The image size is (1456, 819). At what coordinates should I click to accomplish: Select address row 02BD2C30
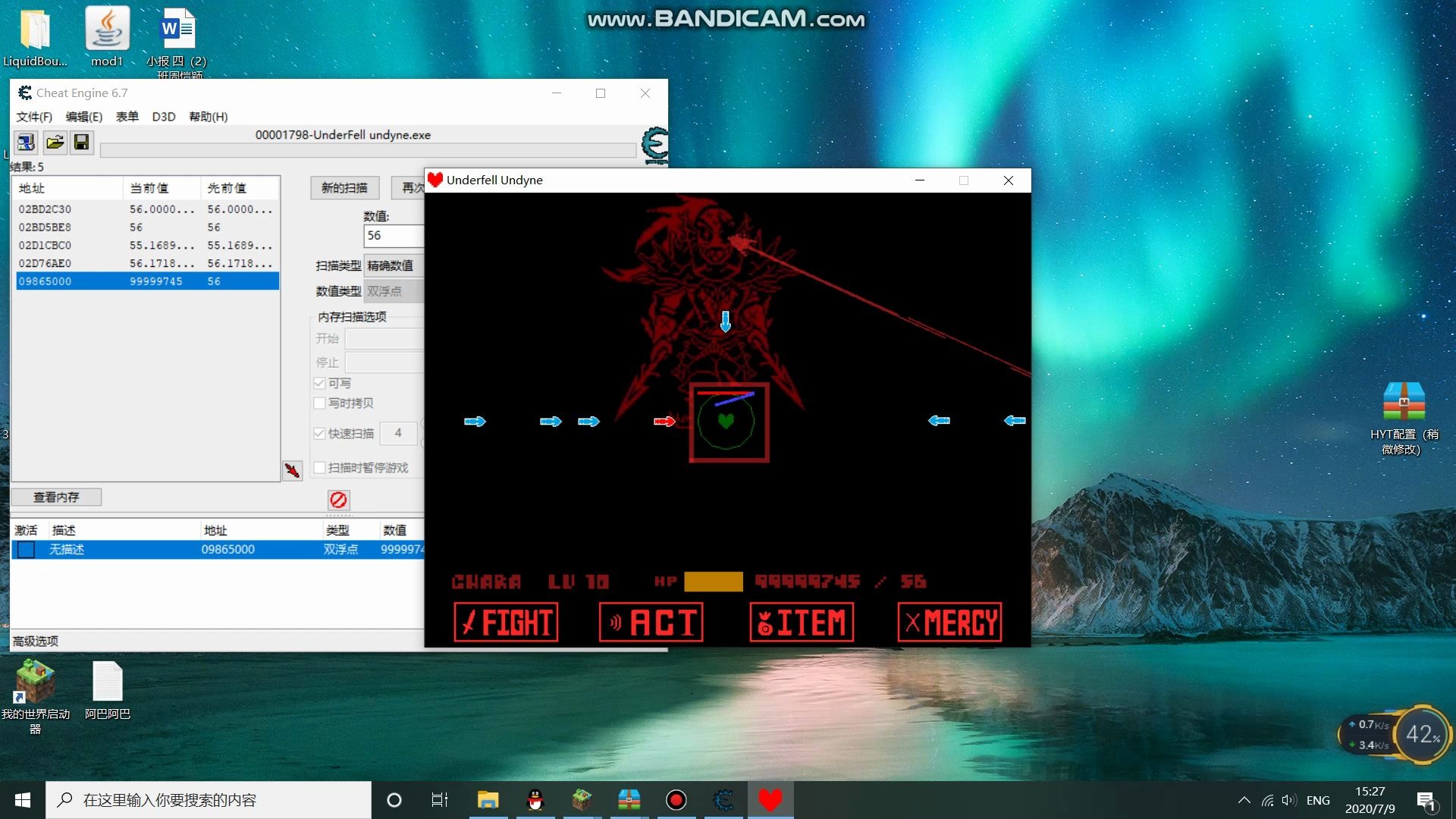click(x=147, y=209)
